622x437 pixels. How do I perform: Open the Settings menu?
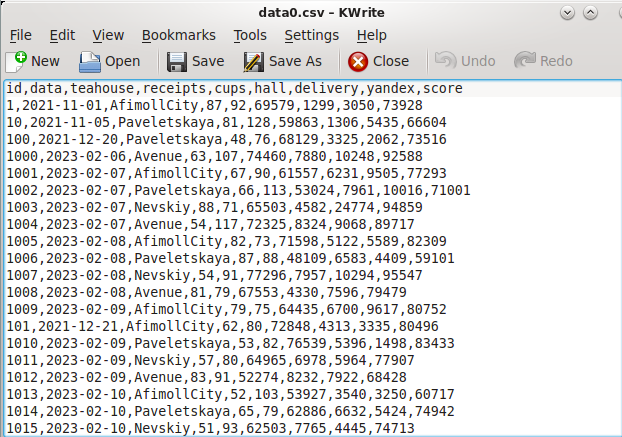pyautogui.click(x=311, y=35)
